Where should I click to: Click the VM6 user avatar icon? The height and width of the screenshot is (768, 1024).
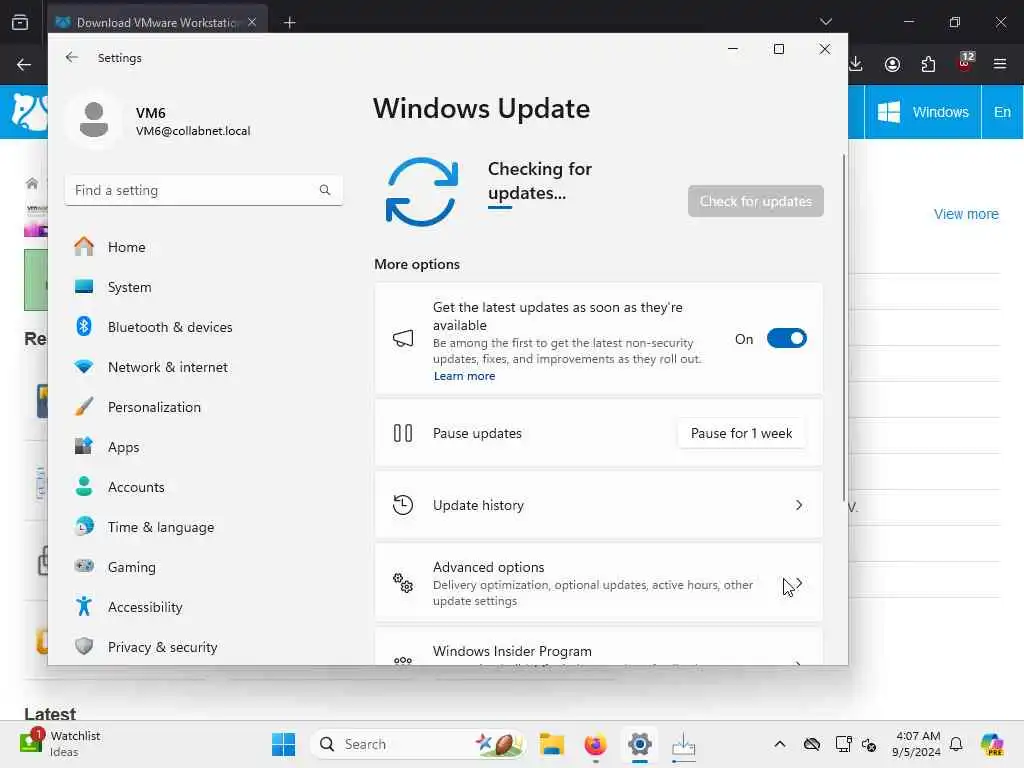tap(94, 120)
